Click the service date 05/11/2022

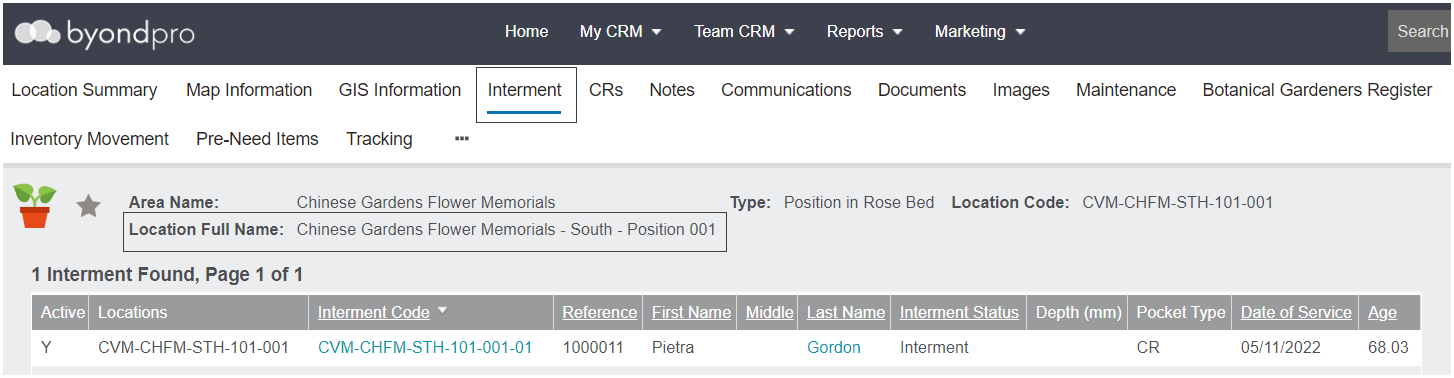(1281, 347)
